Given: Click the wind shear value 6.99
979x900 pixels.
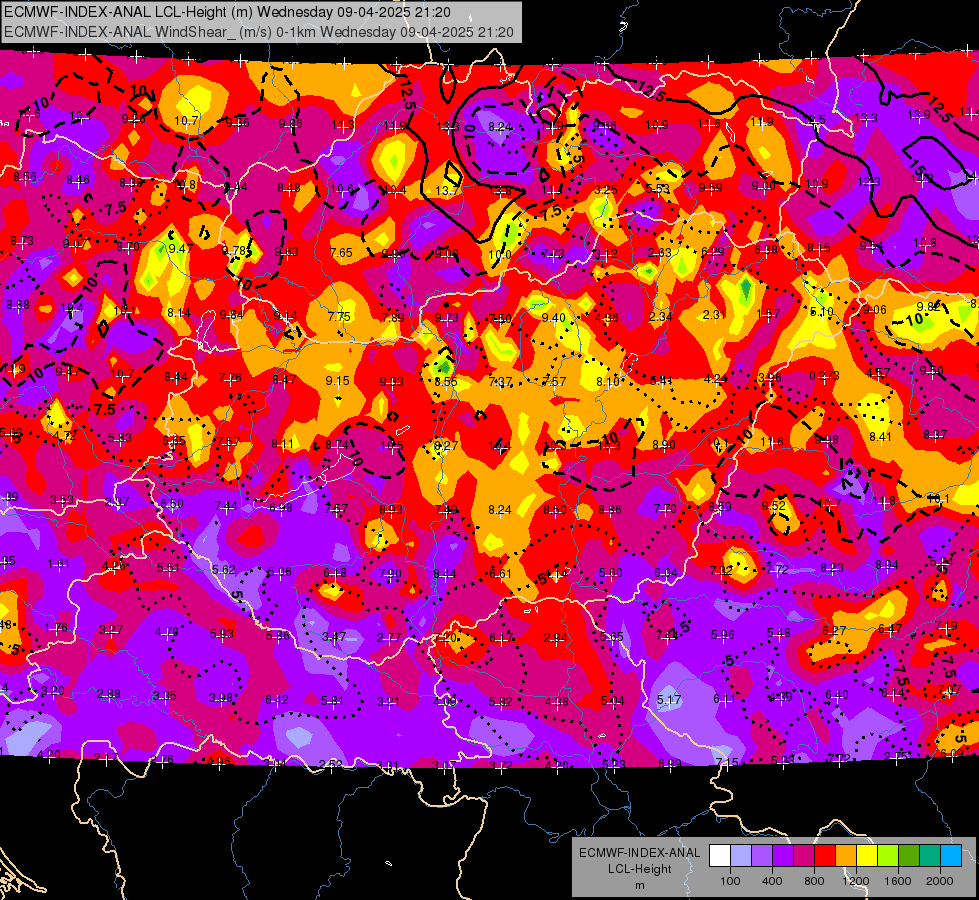Looking at the screenshot, I should click(670, 763).
